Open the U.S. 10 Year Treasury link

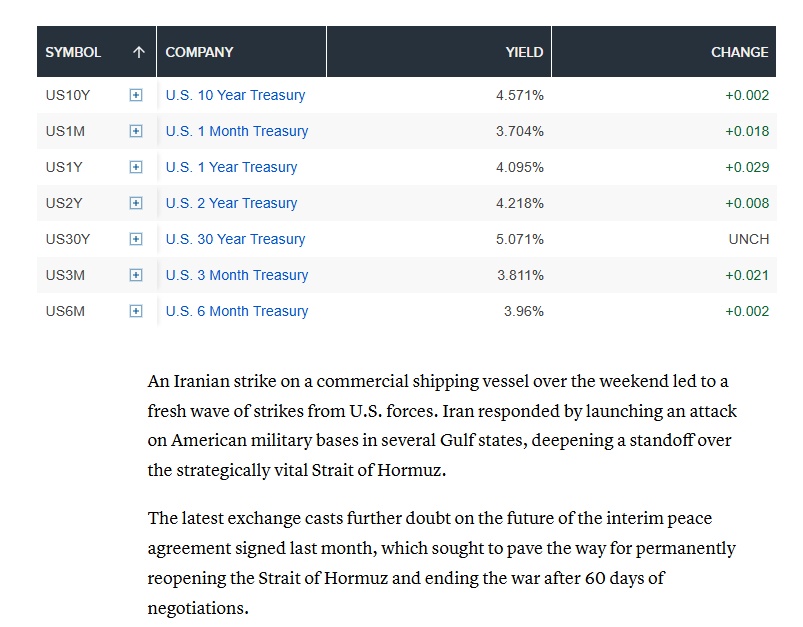coord(235,95)
